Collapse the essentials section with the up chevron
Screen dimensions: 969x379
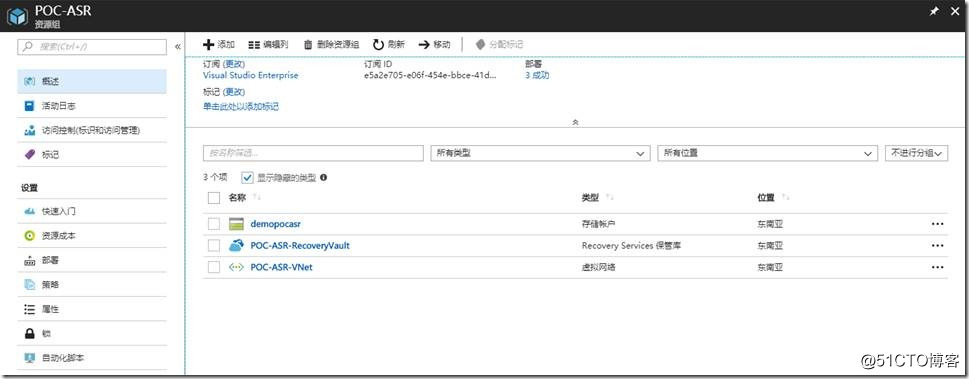pos(575,122)
